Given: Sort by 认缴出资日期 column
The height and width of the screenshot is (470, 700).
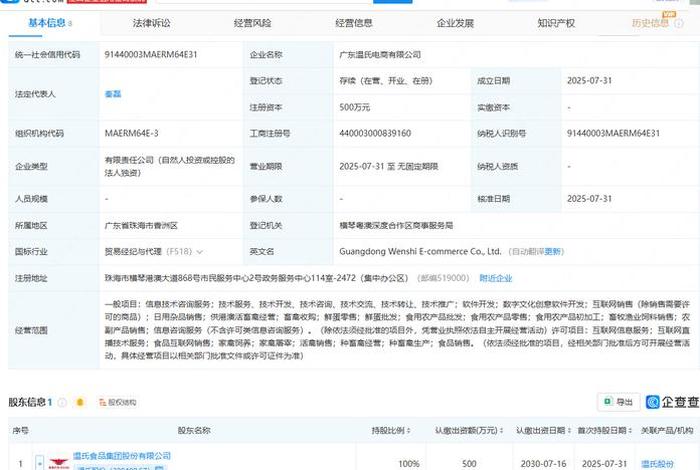Looking at the screenshot, I should [544, 430].
